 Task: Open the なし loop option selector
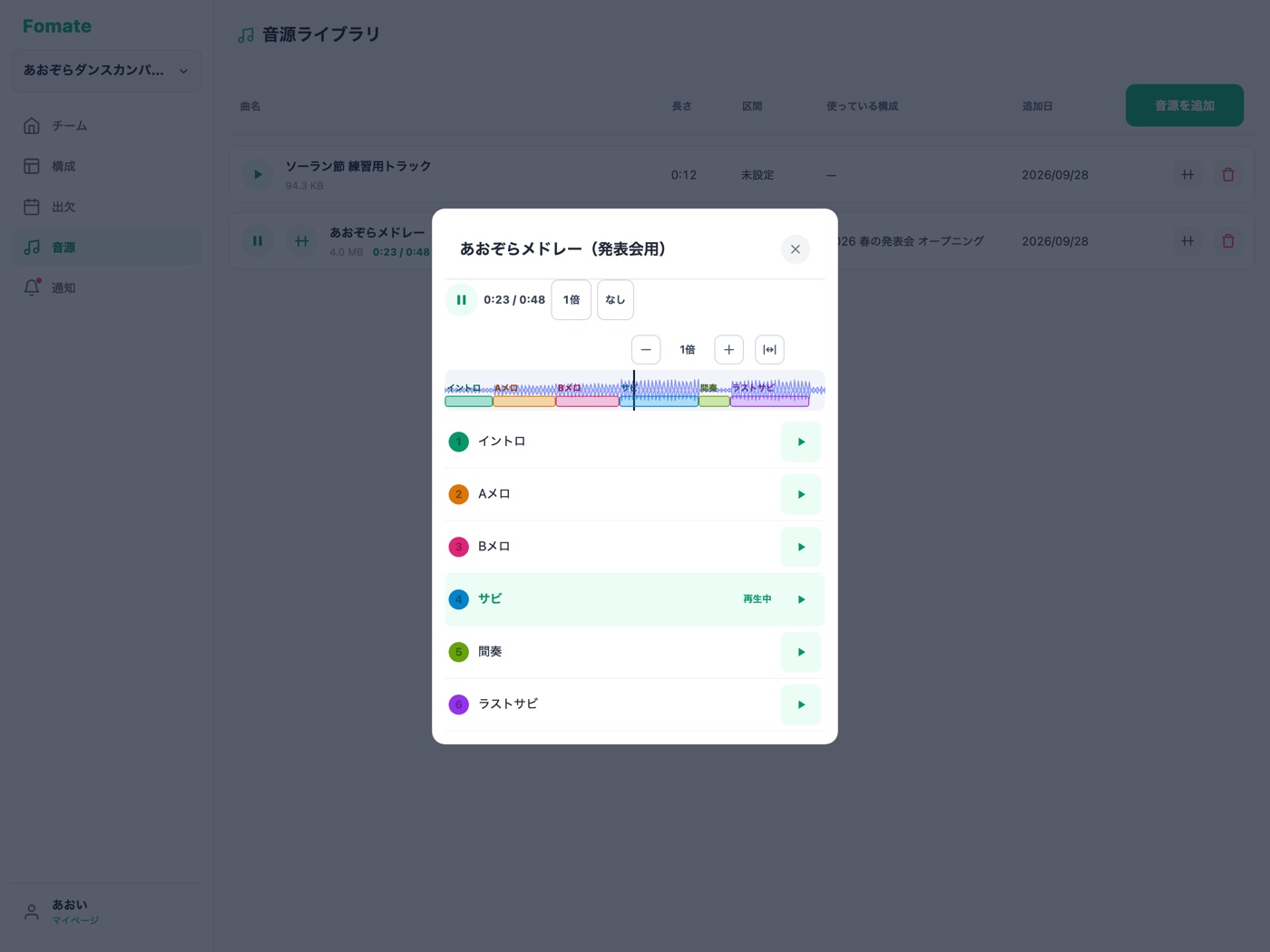pos(615,300)
